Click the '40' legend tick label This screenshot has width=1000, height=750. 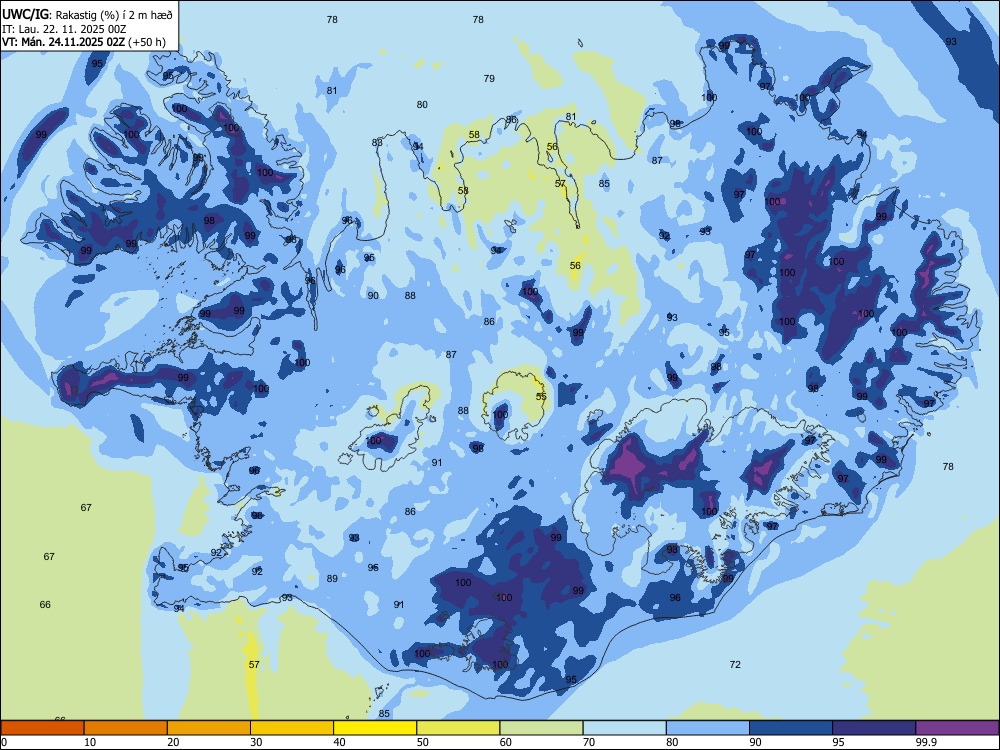pos(340,742)
